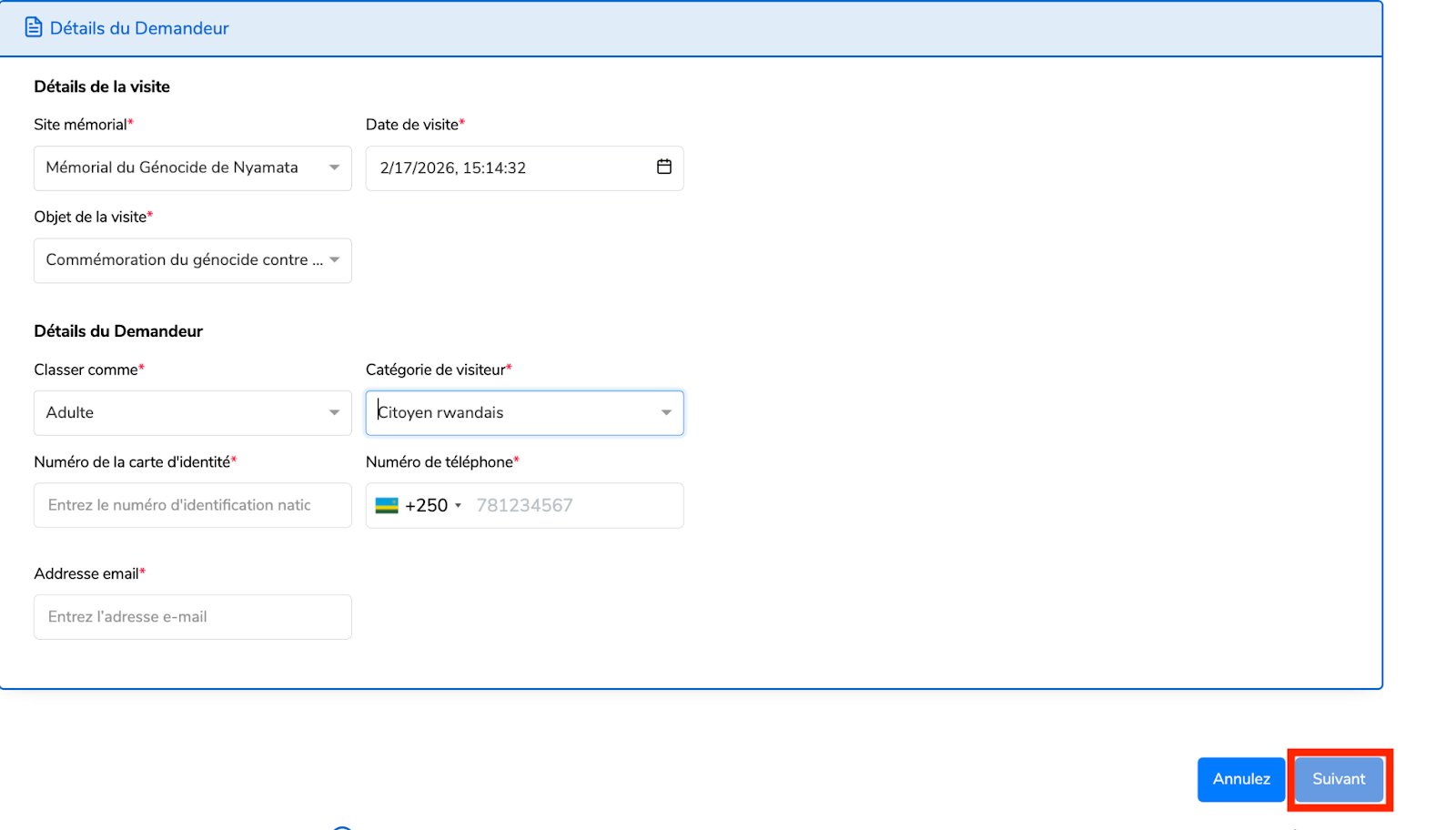The height and width of the screenshot is (830, 1456).
Task: Click the Détails du Demandeur panel header title
Action: (x=139, y=28)
